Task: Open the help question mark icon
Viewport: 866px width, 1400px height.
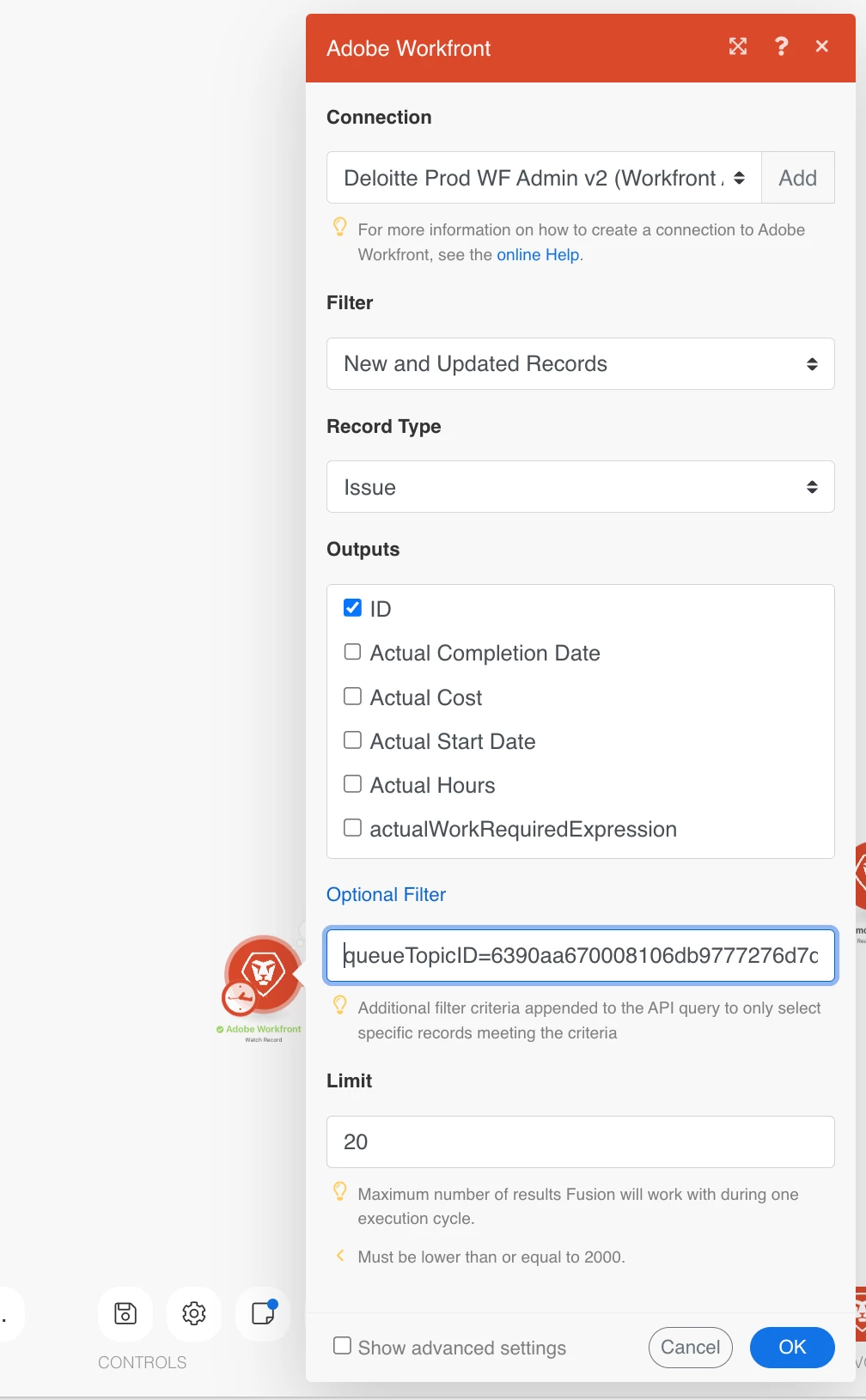Action: [781, 46]
